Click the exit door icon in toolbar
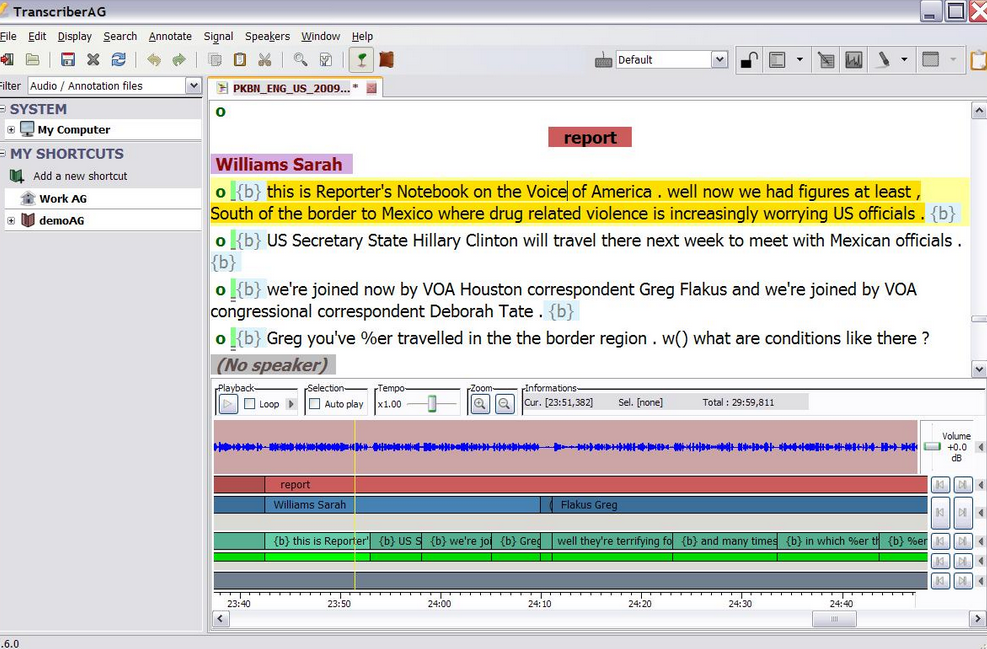 (8, 60)
